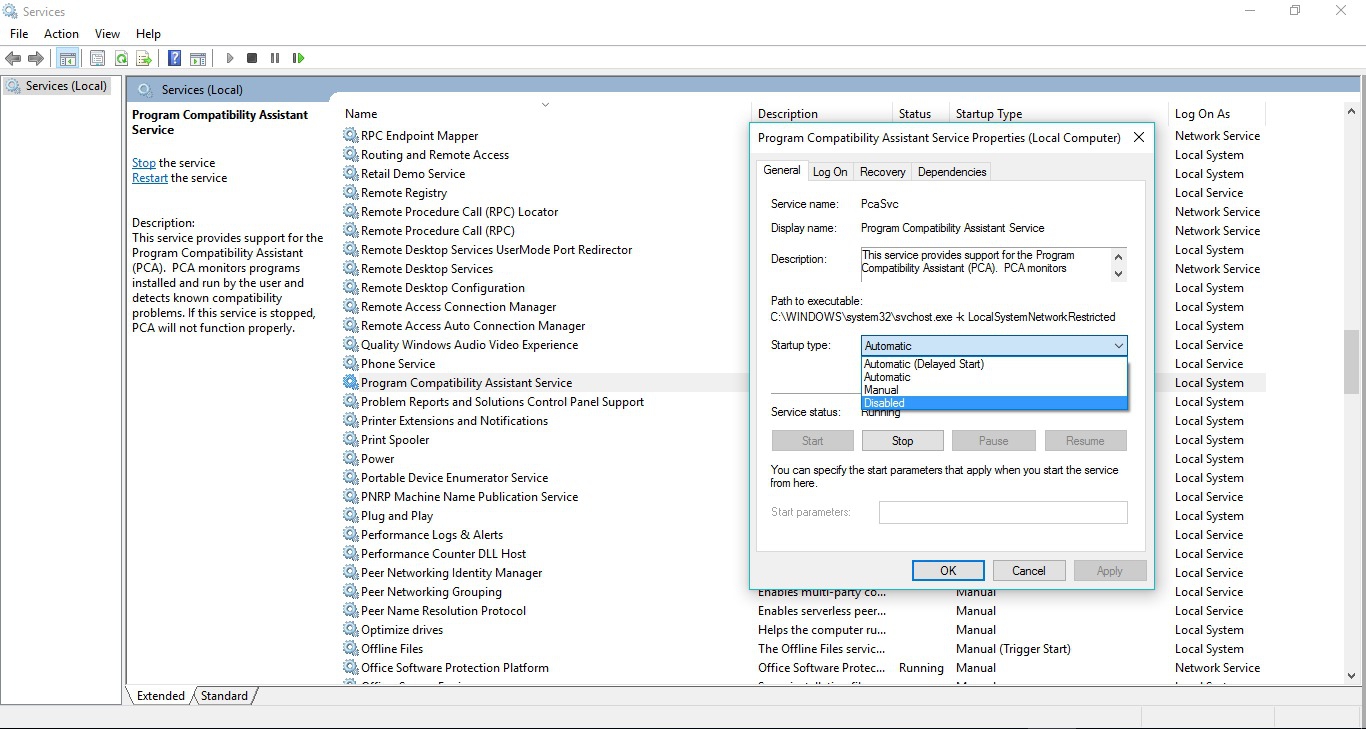The height and width of the screenshot is (729, 1366).
Task: Click the Back arrow in the toolbar
Action: (13, 58)
